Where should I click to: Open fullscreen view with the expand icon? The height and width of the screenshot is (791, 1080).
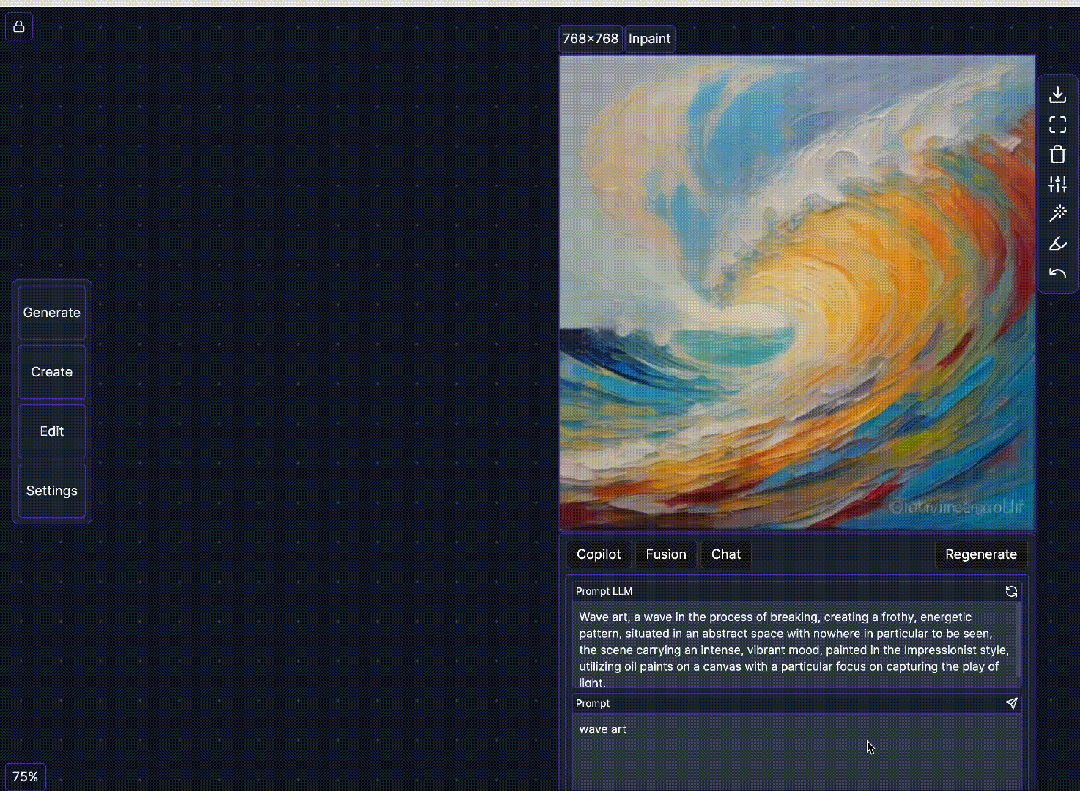click(1057, 125)
